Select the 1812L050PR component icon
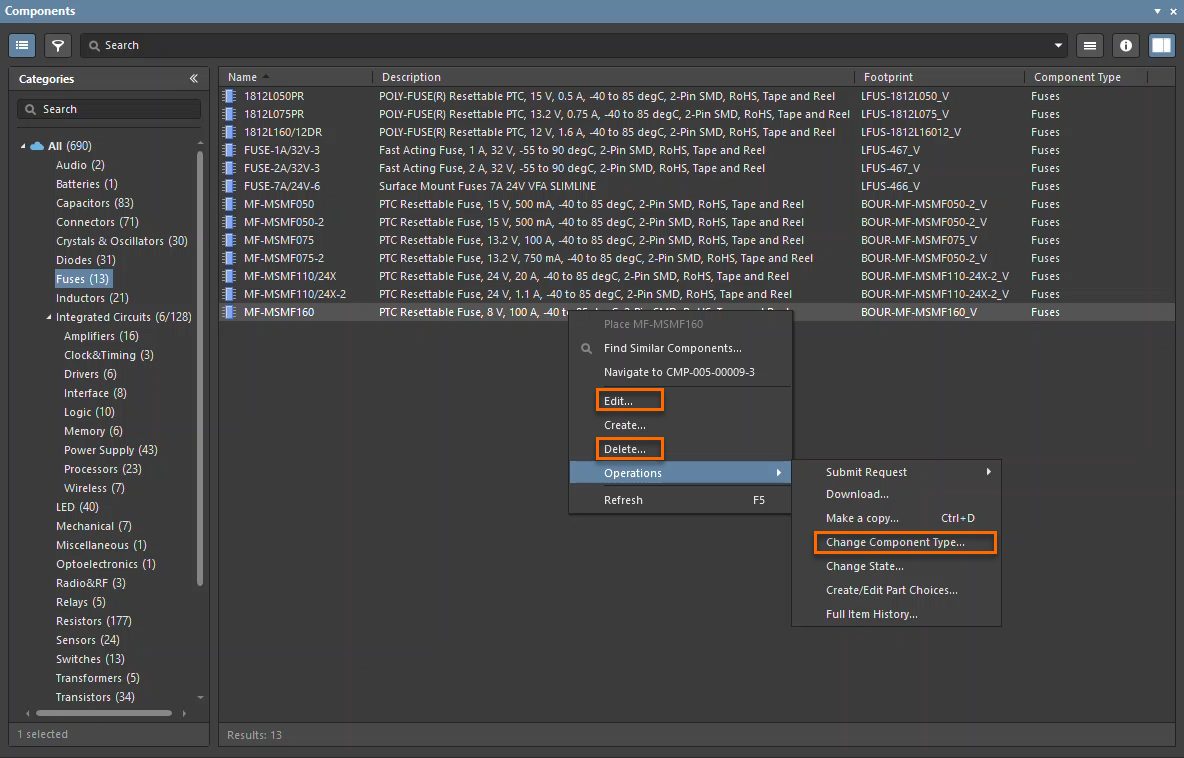The width and height of the screenshot is (1184, 758). (x=230, y=96)
